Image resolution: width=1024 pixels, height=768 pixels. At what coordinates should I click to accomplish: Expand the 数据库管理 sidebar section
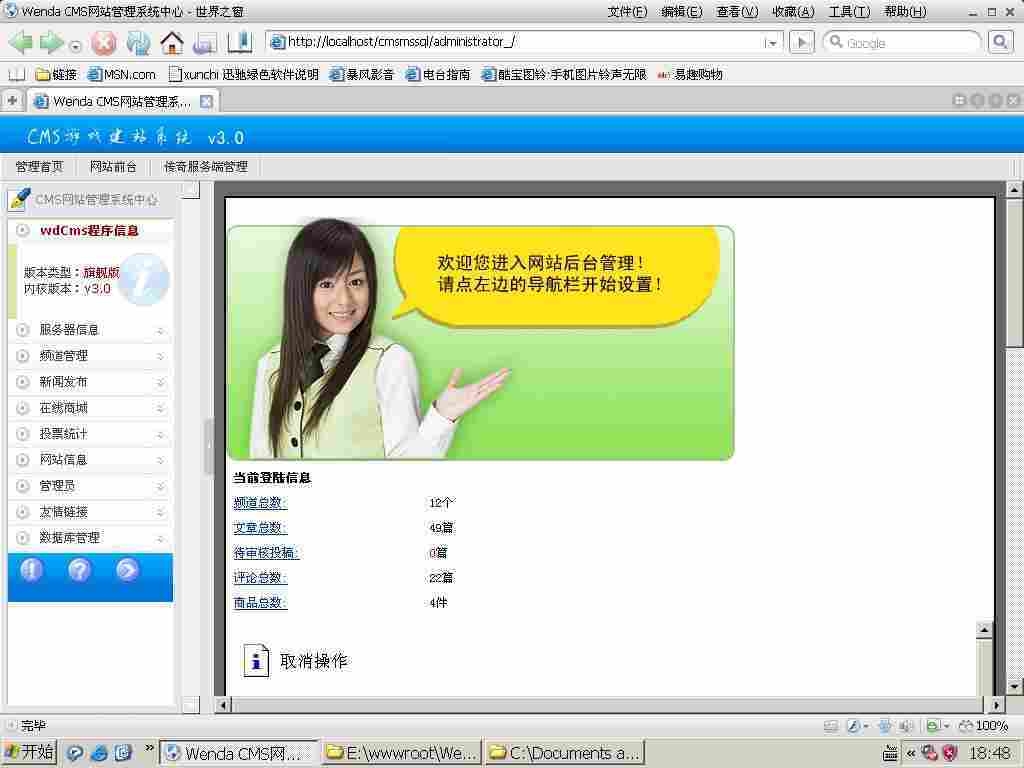(x=90, y=538)
